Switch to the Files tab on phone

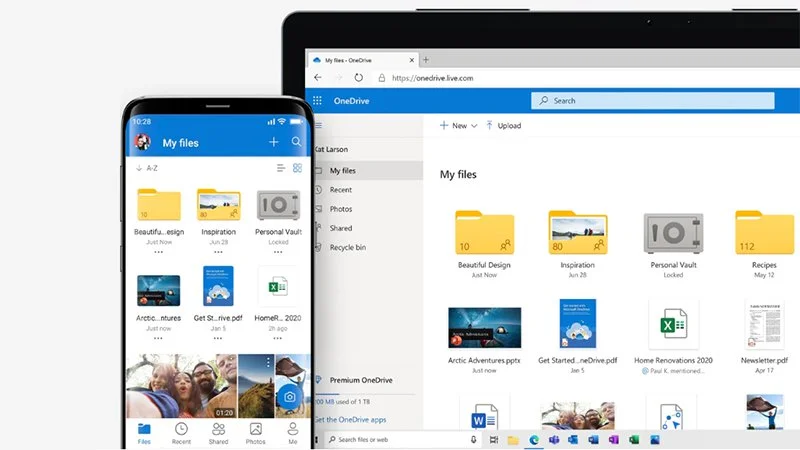click(144, 434)
